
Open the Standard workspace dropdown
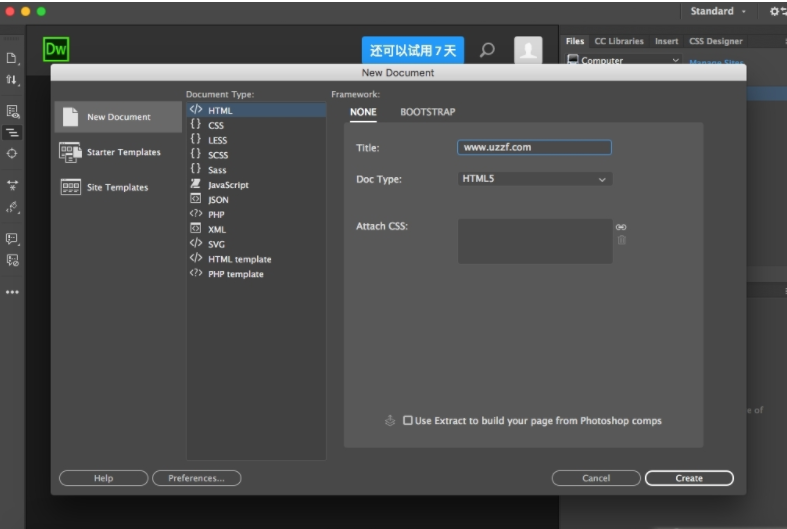pyautogui.click(x=718, y=11)
